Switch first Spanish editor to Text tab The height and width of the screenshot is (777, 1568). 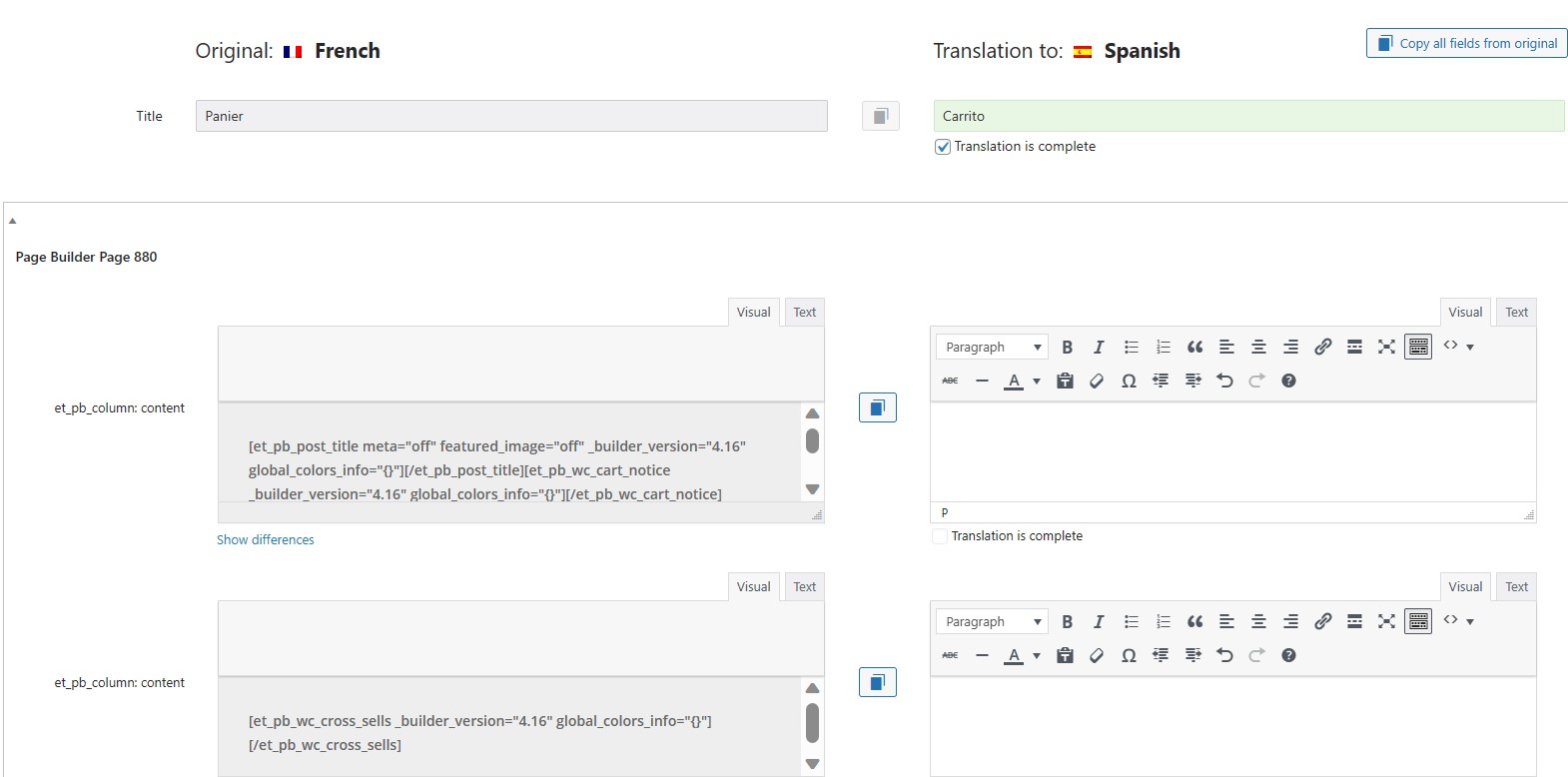[x=1516, y=312]
